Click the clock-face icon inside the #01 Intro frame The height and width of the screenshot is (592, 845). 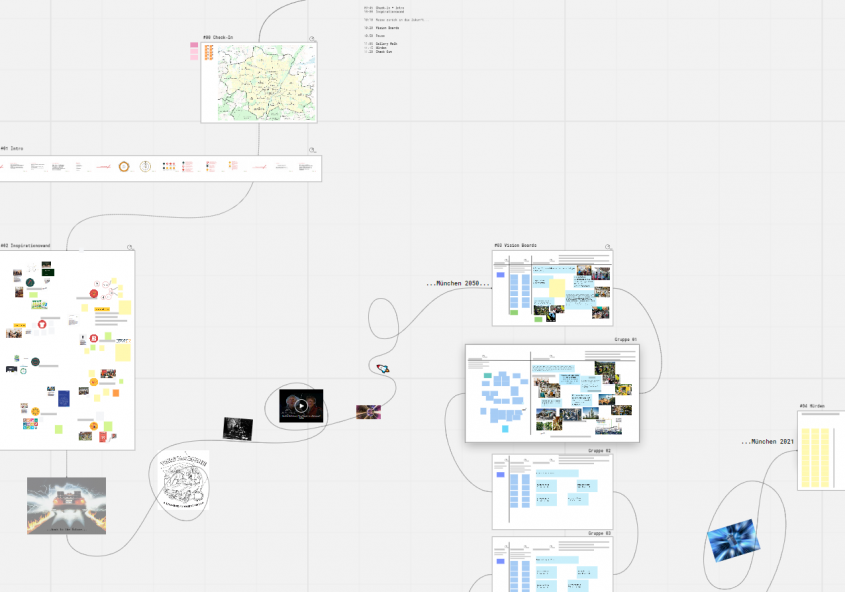pos(146,165)
